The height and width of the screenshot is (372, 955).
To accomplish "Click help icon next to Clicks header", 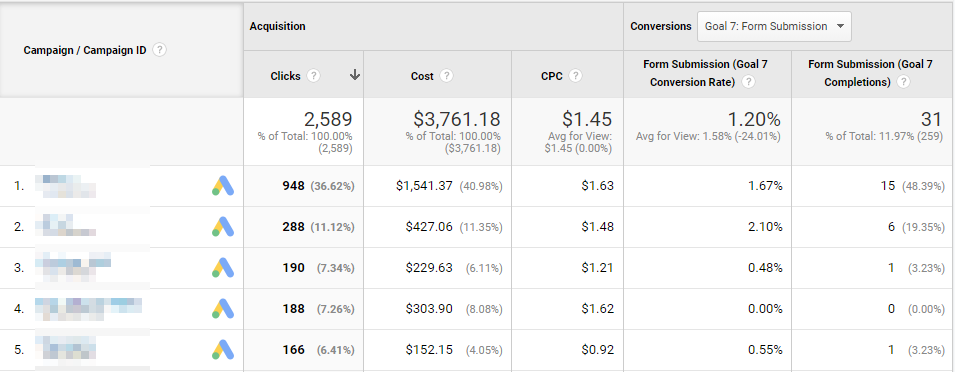I will click(313, 75).
